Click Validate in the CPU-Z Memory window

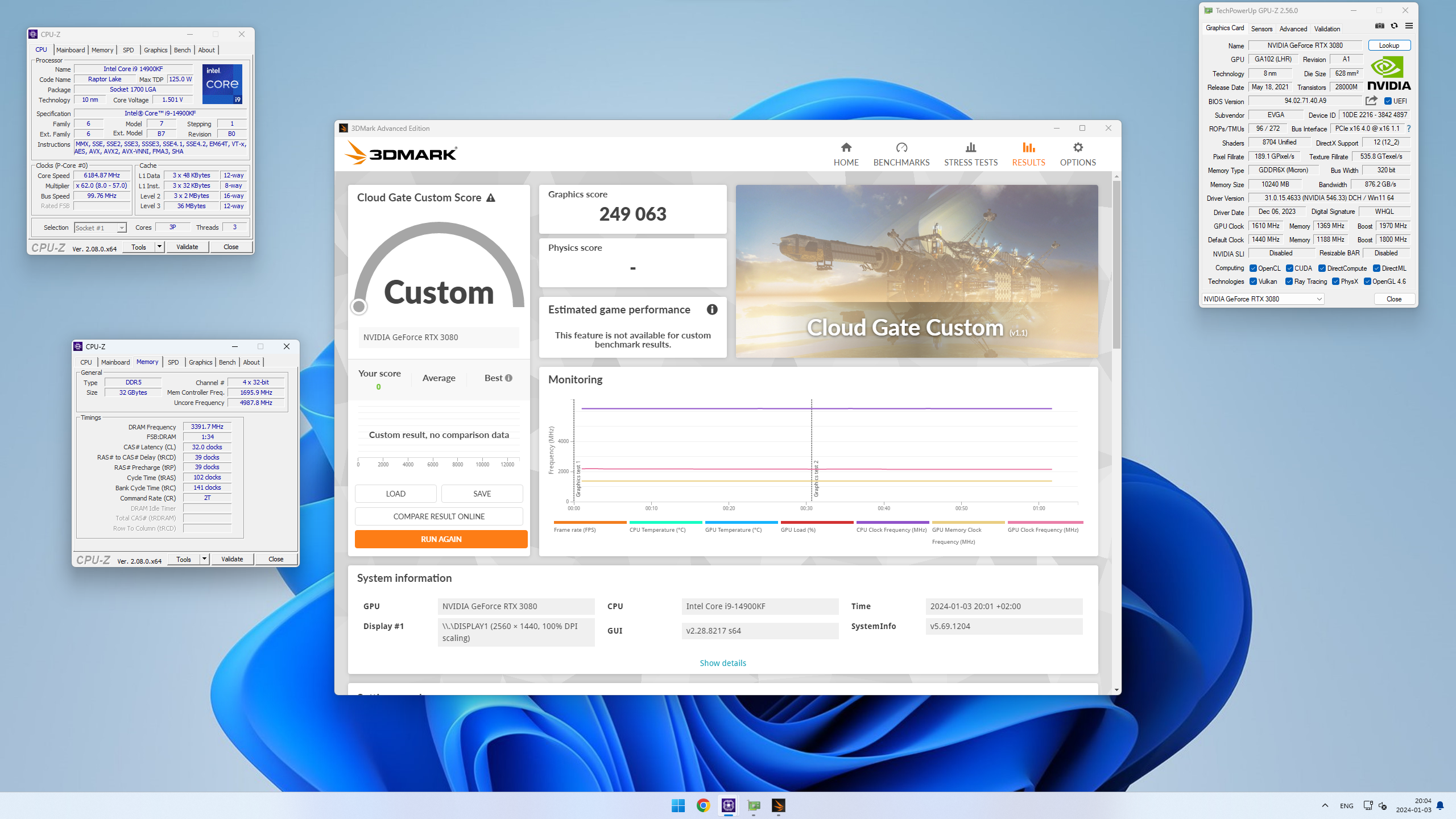tap(231, 559)
